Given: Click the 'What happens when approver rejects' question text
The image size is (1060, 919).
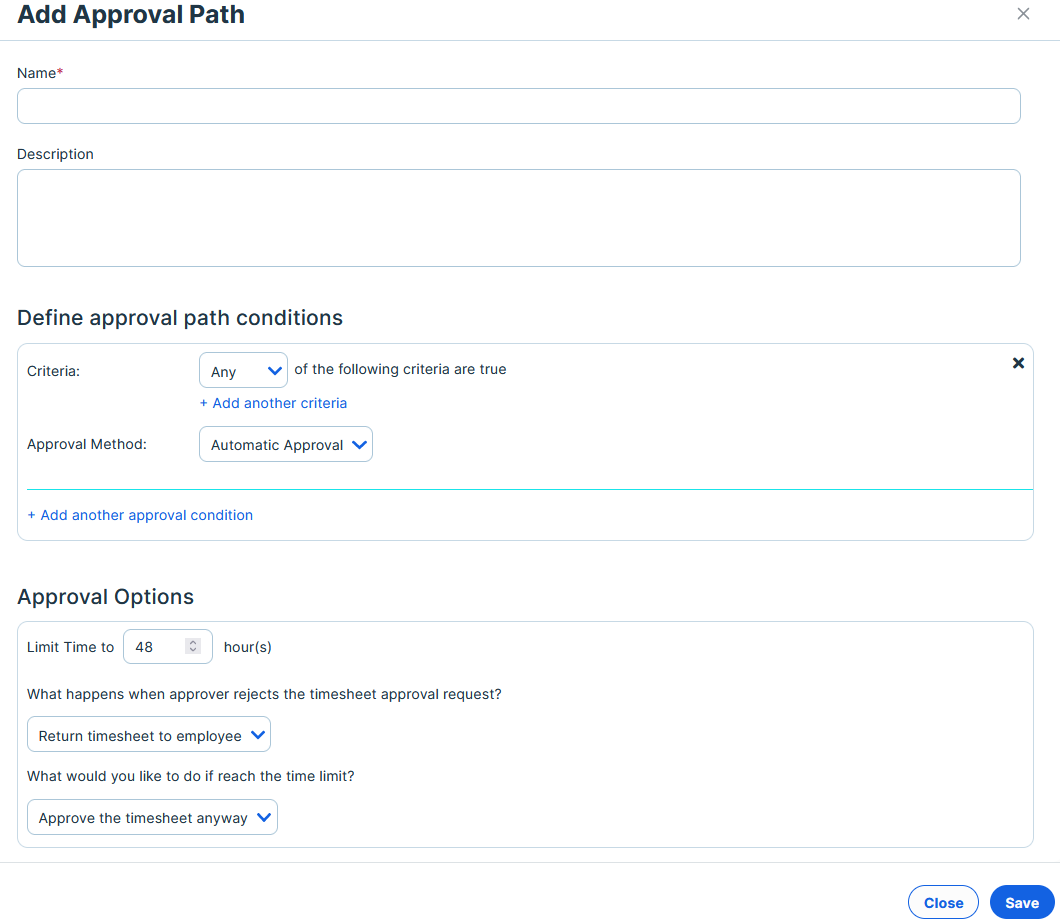Looking at the screenshot, I should (264, 694).
